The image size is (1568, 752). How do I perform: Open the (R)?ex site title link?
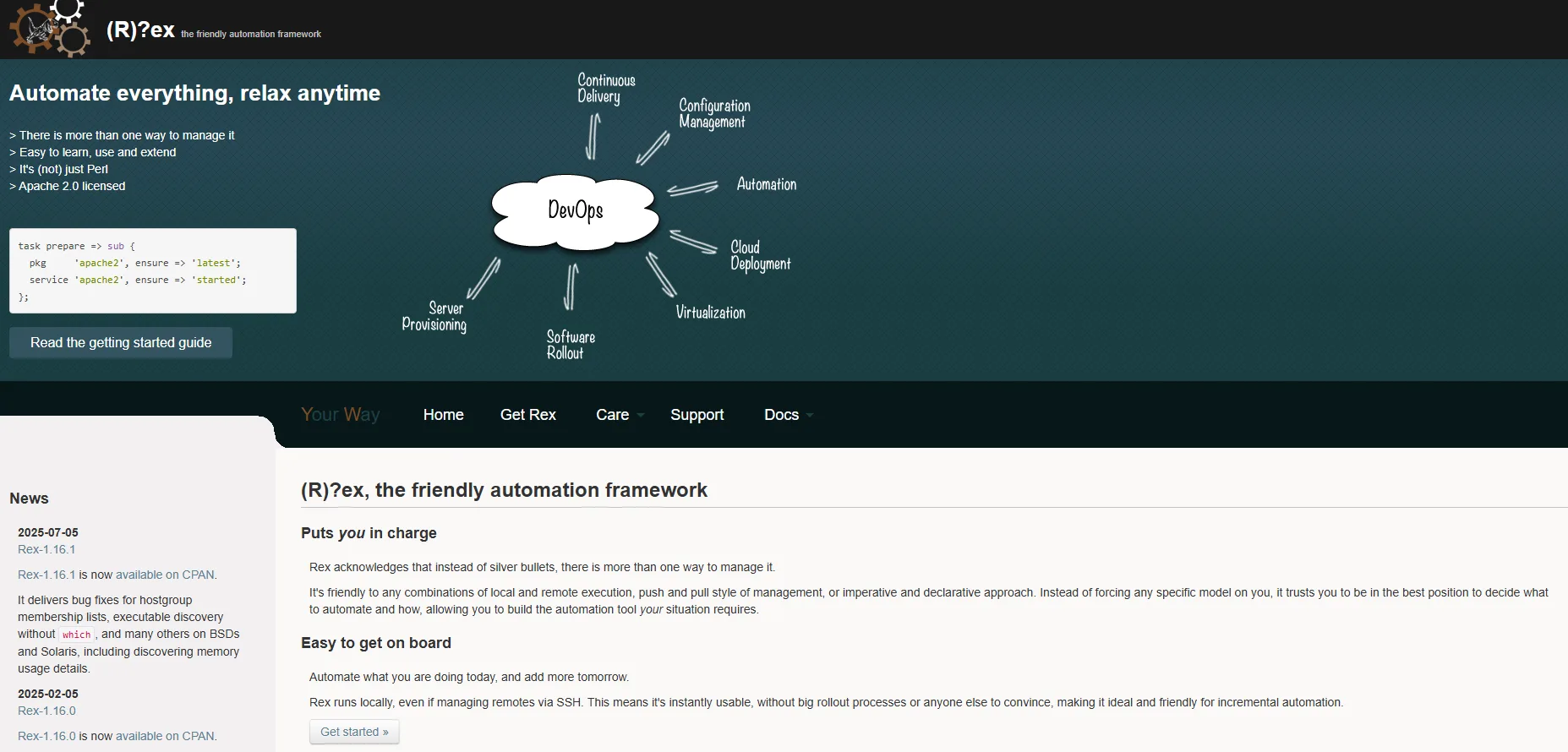140,30
